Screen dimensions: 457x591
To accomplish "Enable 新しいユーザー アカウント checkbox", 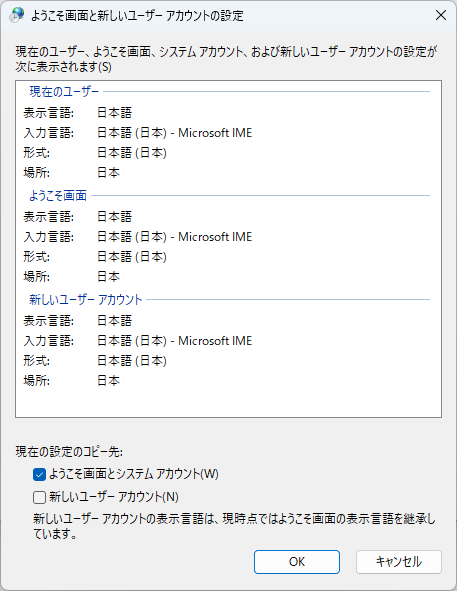I will pyautogui.click(x=39, y=497).
